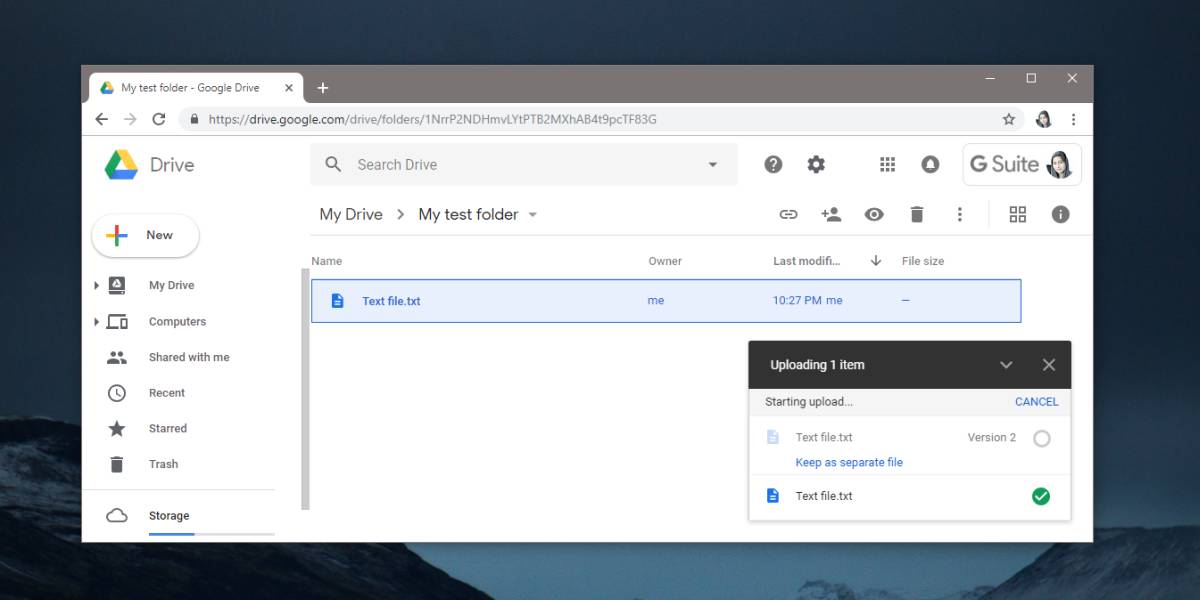Viewport: 1200px width, 600px height.
Task: Open Trash in sidebar
Action: pos(163,464)
